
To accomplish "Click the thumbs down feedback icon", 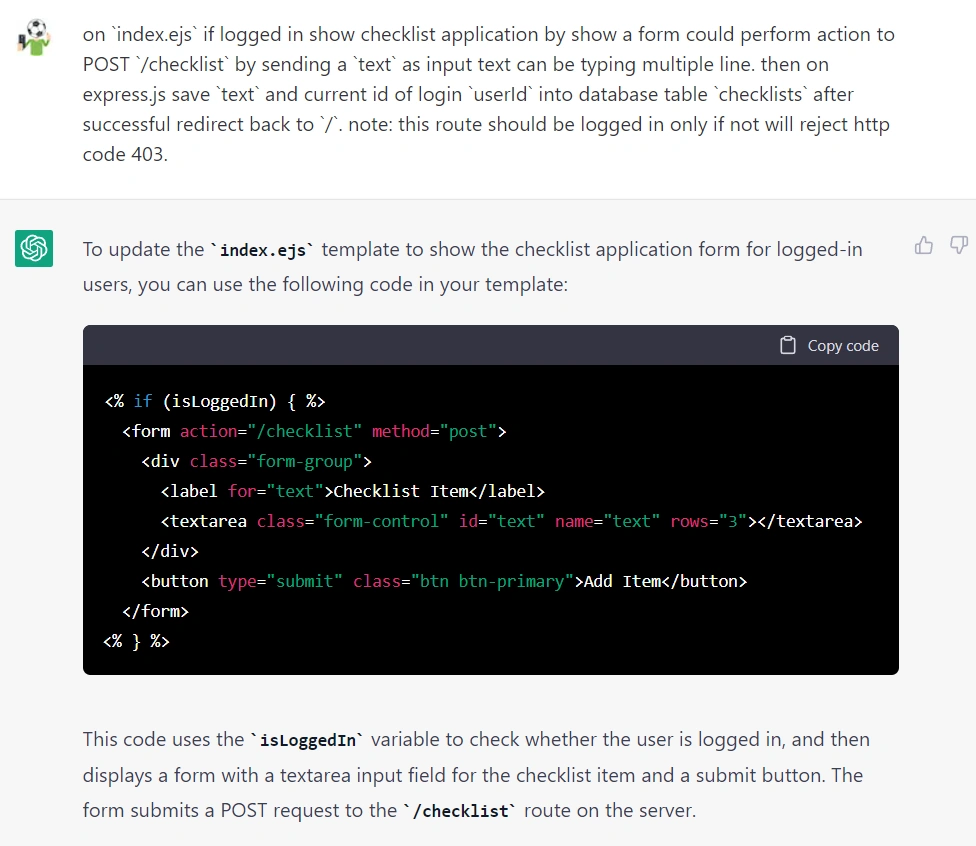I will (x=959, y=246).
